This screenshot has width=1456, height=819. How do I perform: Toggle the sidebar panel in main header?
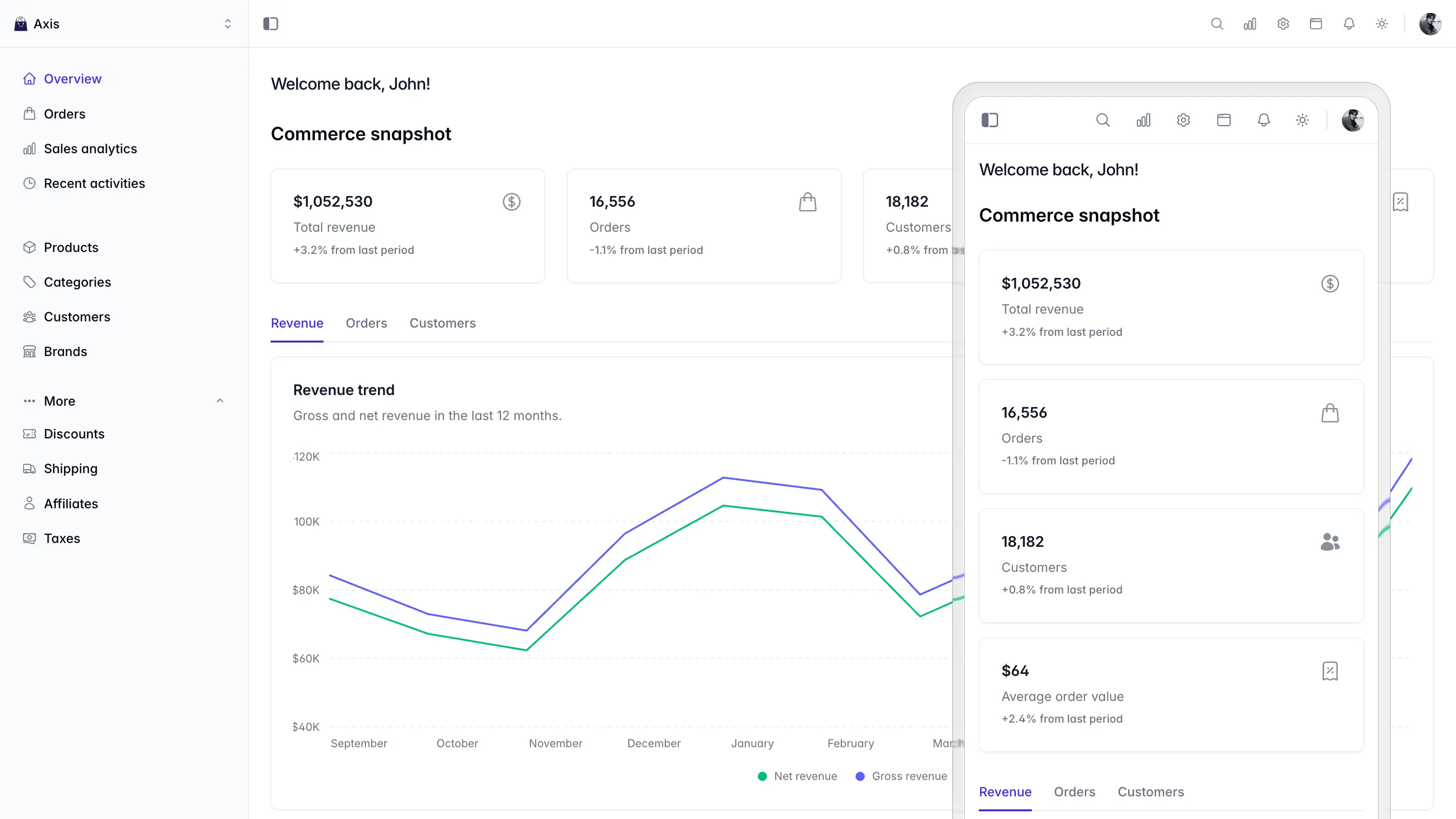pos(271,24)
